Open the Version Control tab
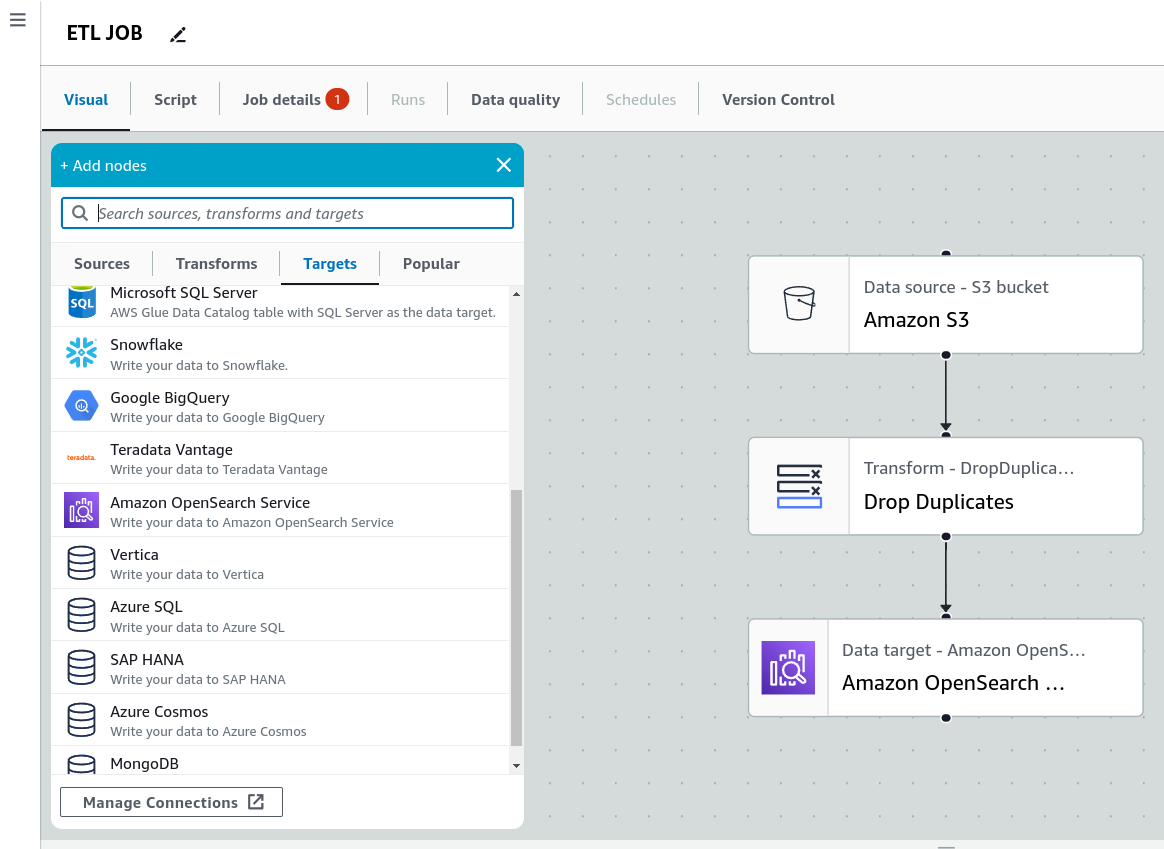The width and height of the screenshot is (1164, 849). click(x=778, y=99)
